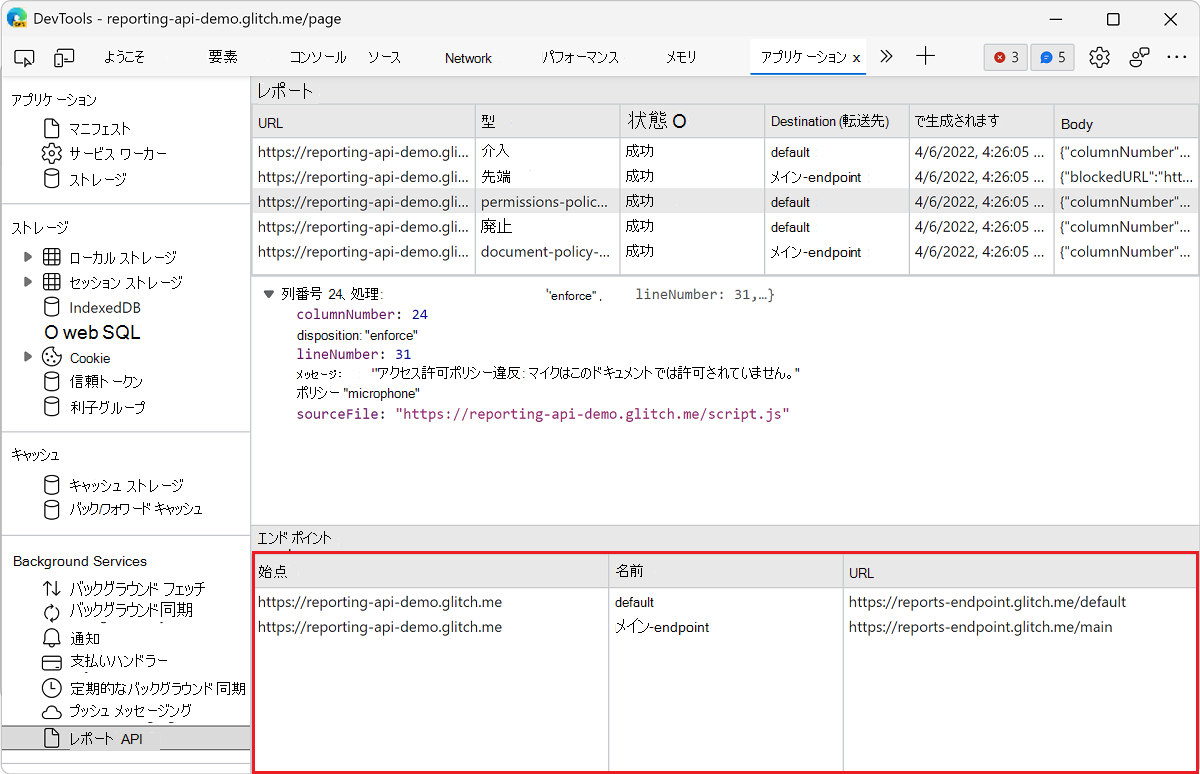Open the customize DevTools three-dot menu
Image resolution: width=1200 pixels, height=774 pixels.
1178,57
